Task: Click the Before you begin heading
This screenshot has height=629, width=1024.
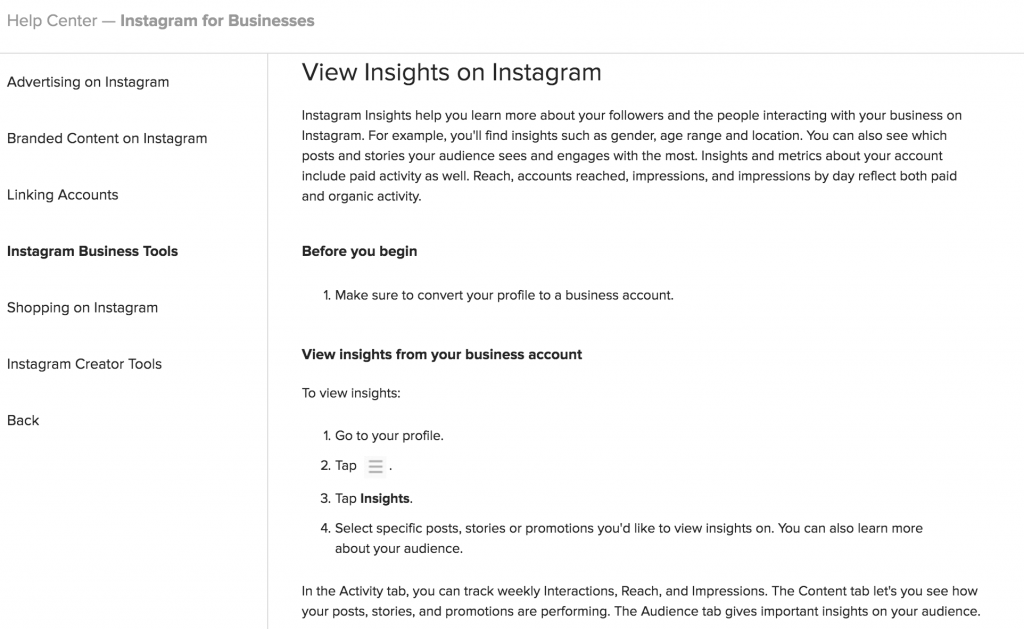Action: [359, 251]
